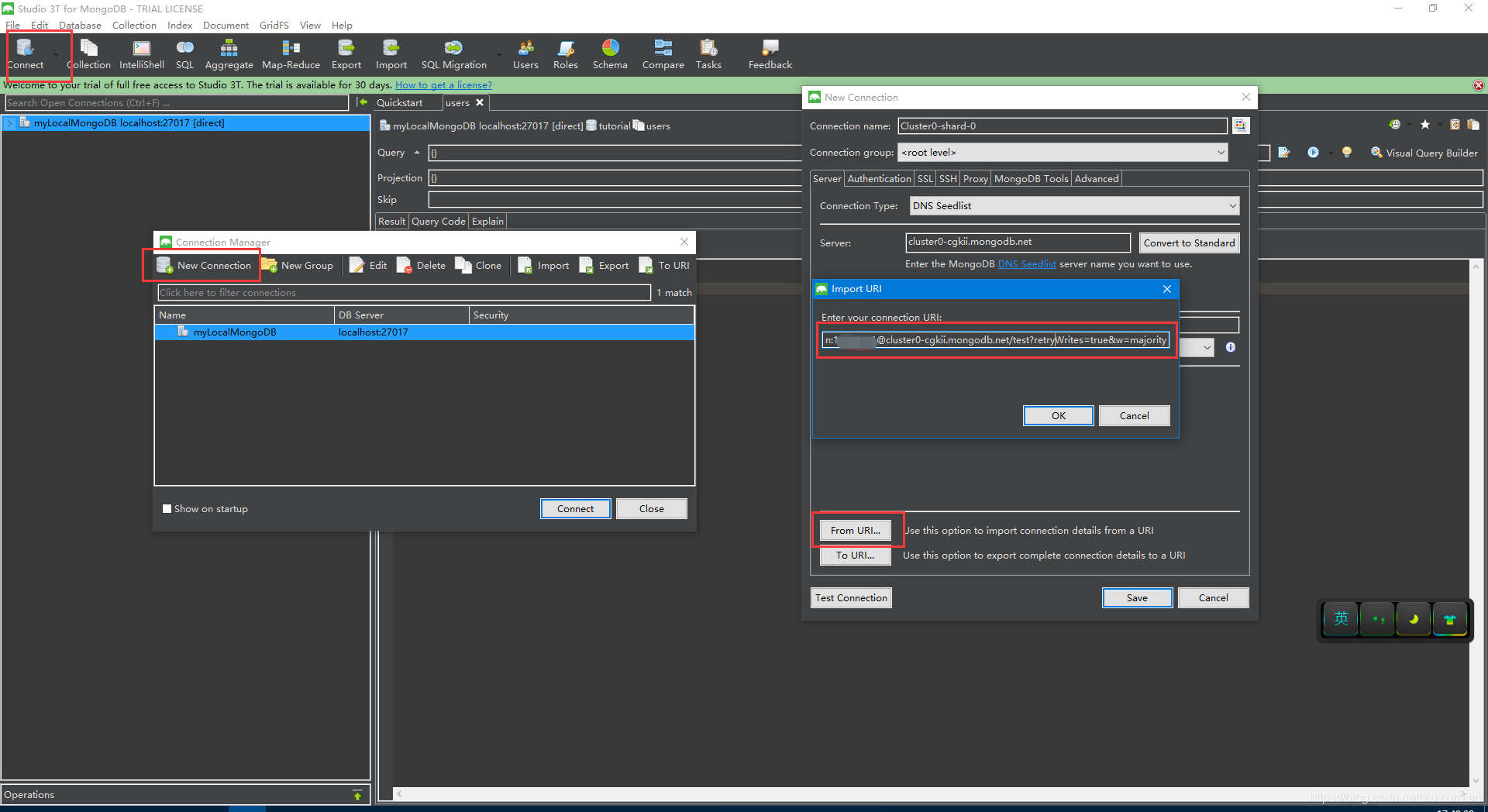Switch to the Authentication tab

(x=879, y=178)
